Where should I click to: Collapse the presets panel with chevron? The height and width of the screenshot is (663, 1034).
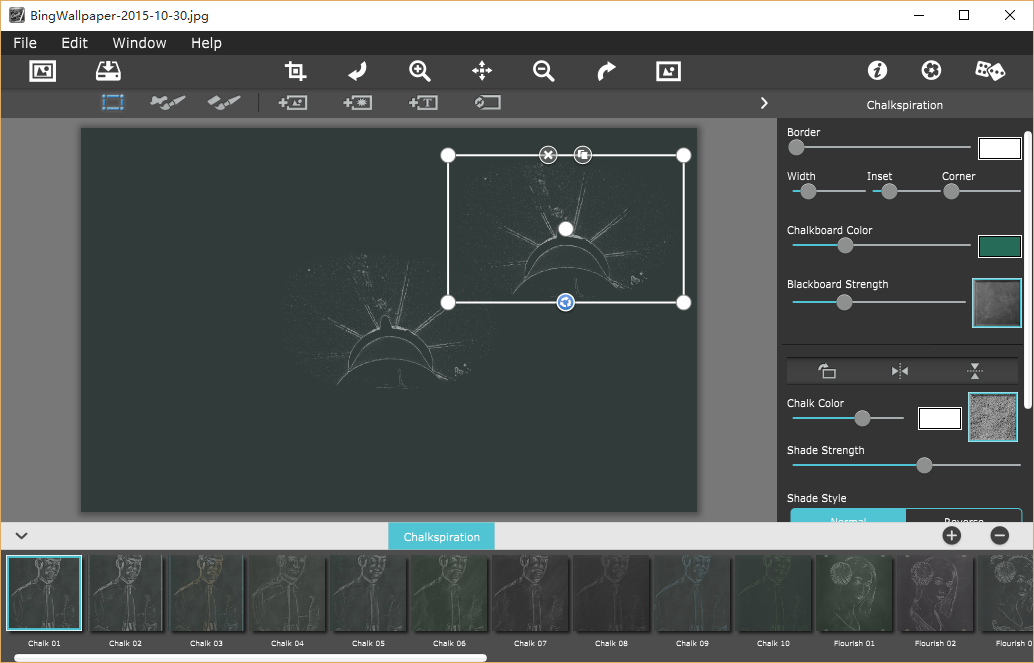pyautogui.click(x=21, y=536)
